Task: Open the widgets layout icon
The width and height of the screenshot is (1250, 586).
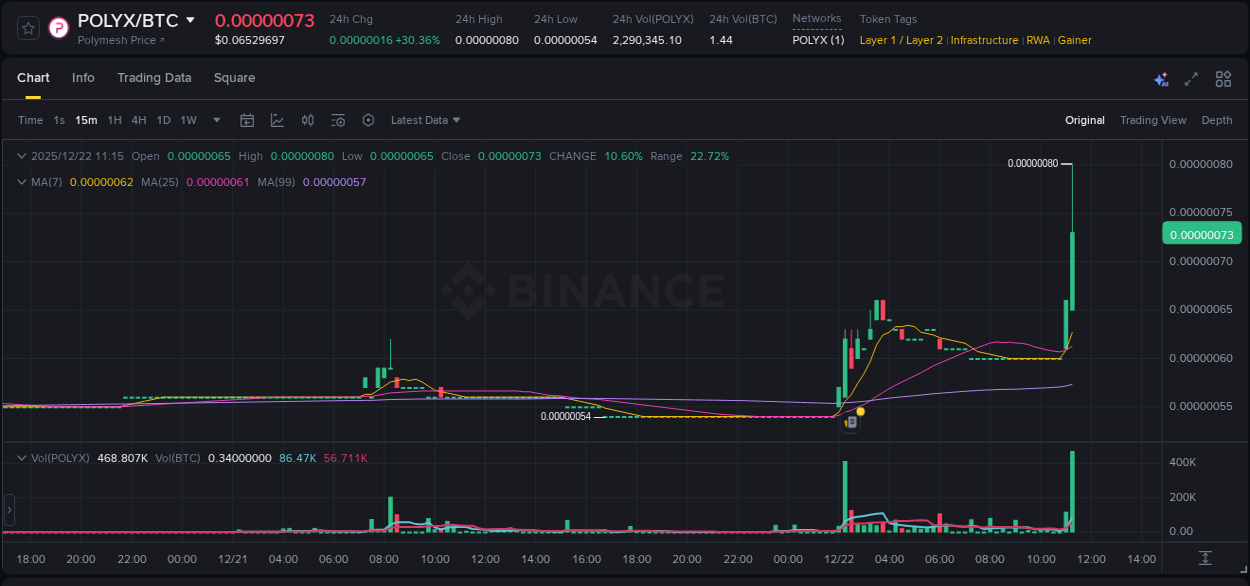Action: point(1222,78)
